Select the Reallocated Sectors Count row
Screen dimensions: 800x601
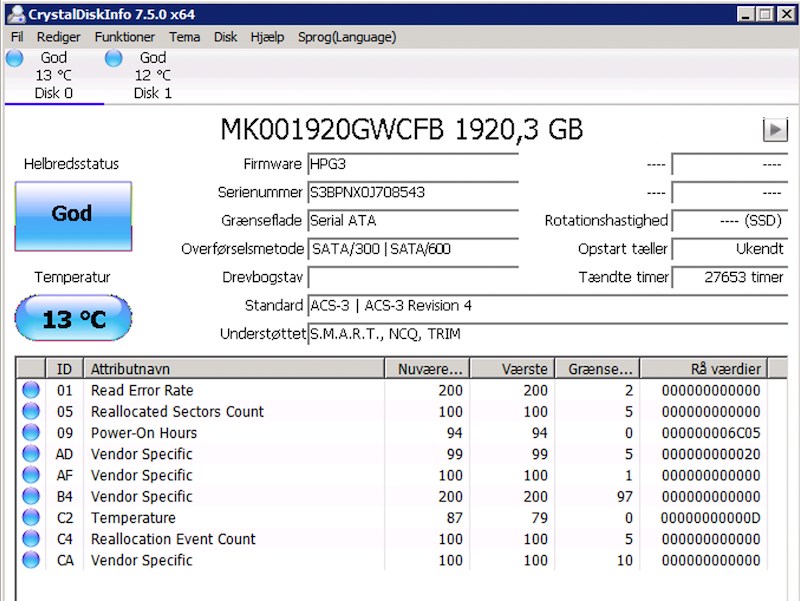pyautogui.click(x=392, y=411)
